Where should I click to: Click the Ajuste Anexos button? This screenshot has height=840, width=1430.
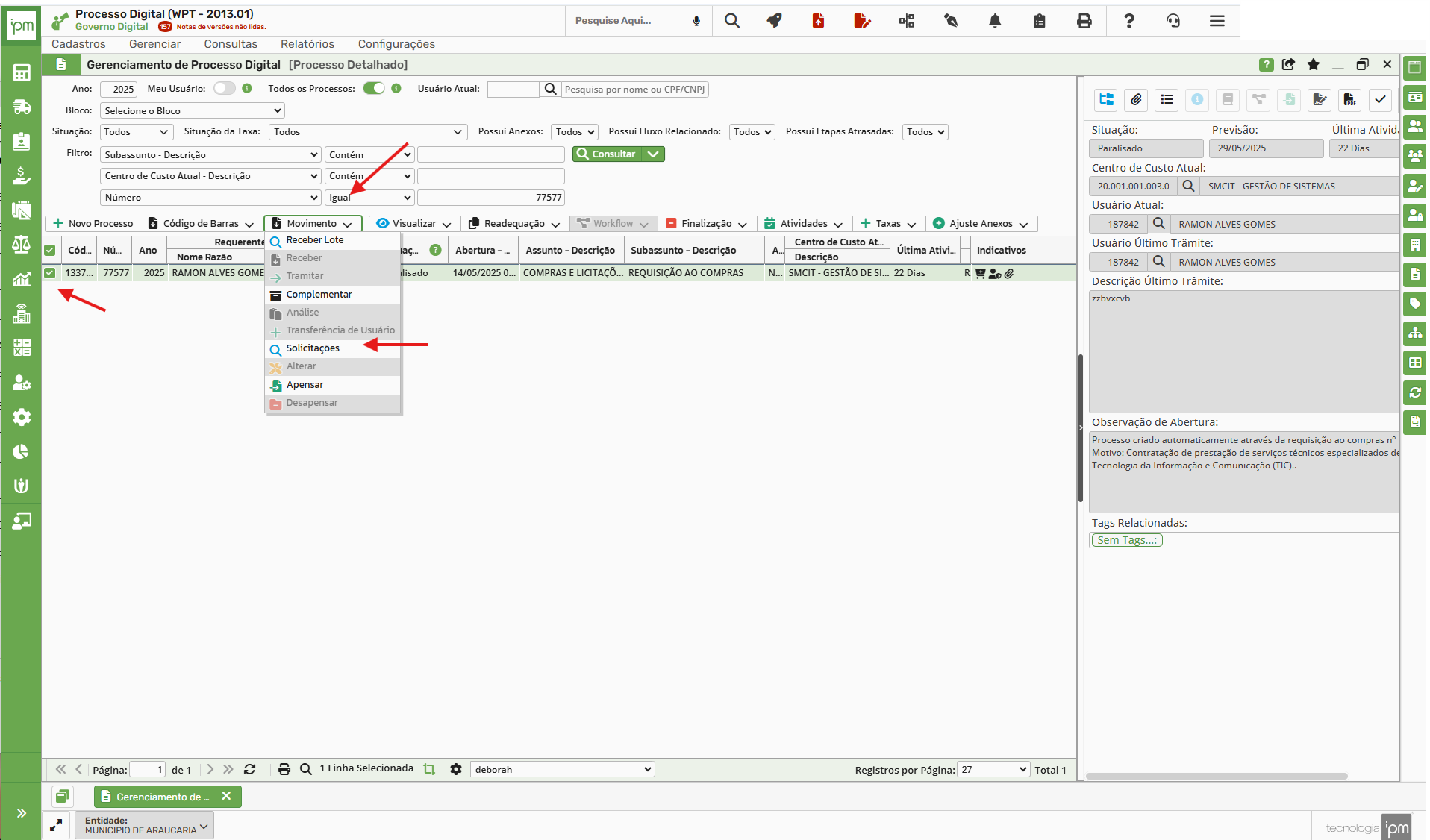pyautogui.click(x=981, y=223)
